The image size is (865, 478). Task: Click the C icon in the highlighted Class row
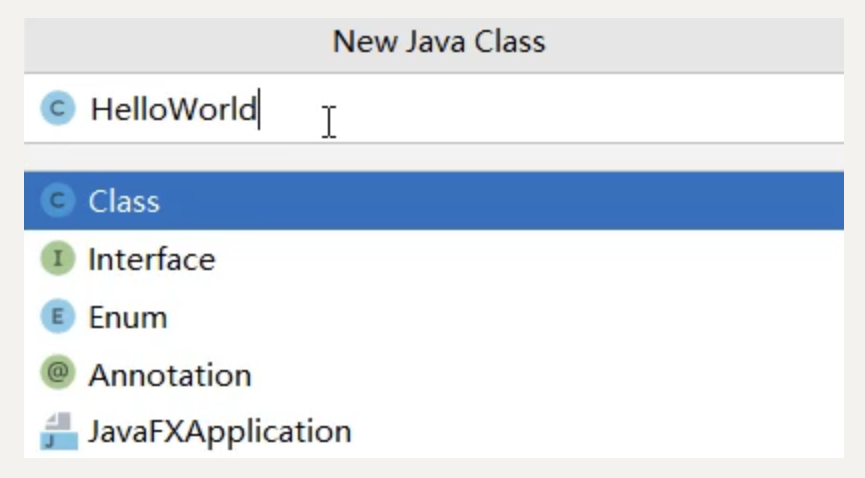coord(58,200)
